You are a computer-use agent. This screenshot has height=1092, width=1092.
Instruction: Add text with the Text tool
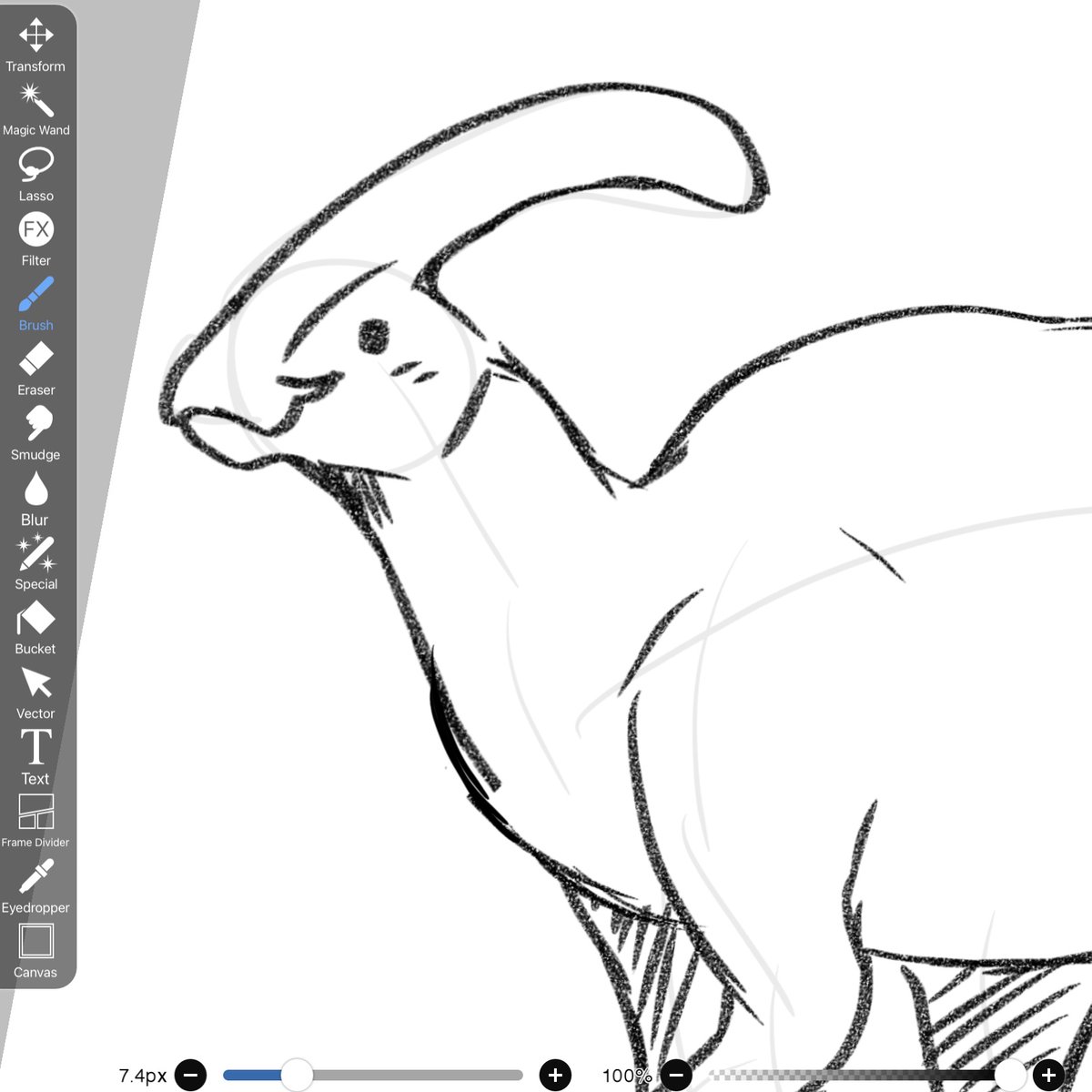(35, 757)
